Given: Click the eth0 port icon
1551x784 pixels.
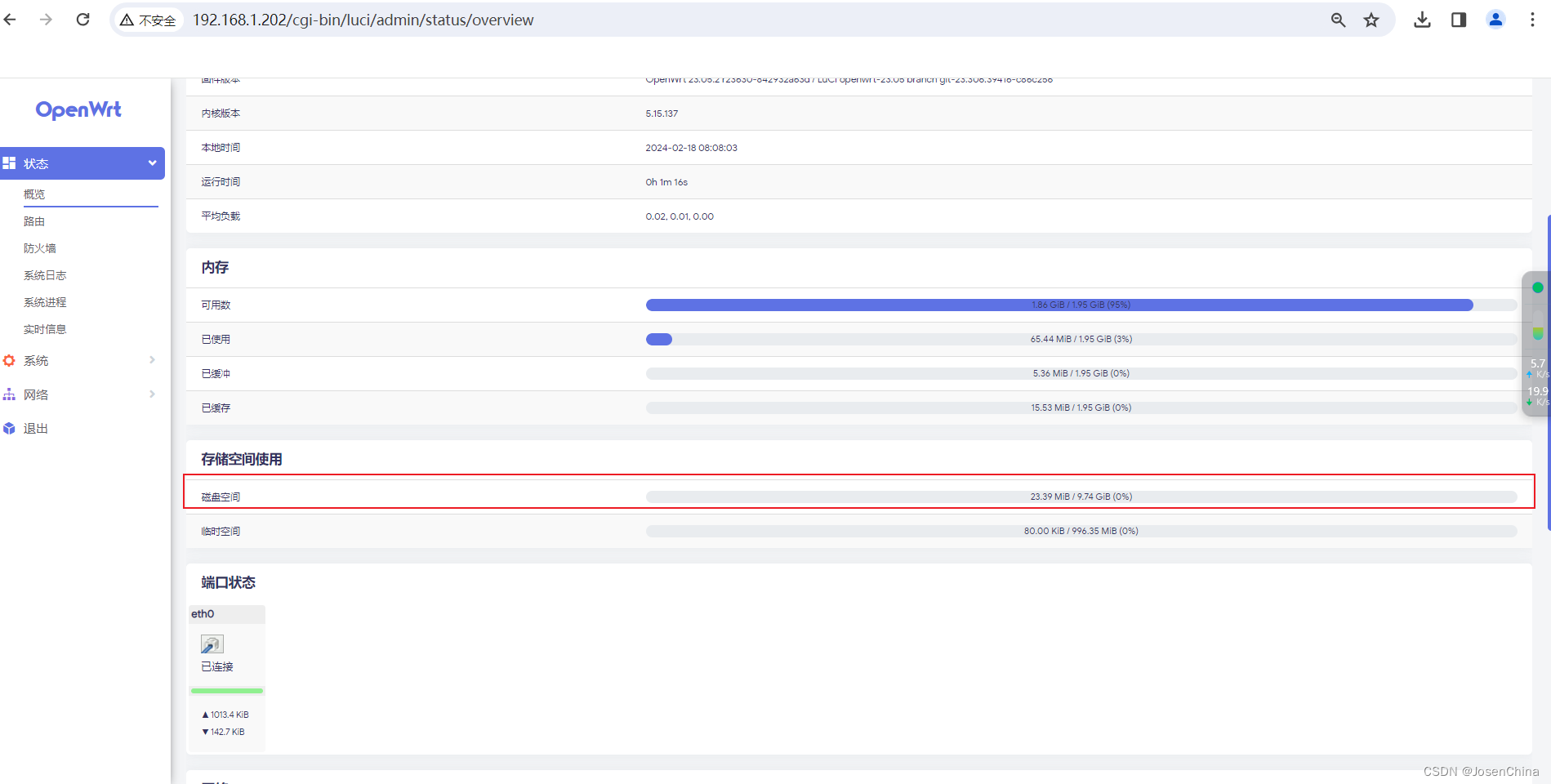Looking at the screenshot, I should coord(212,644).
